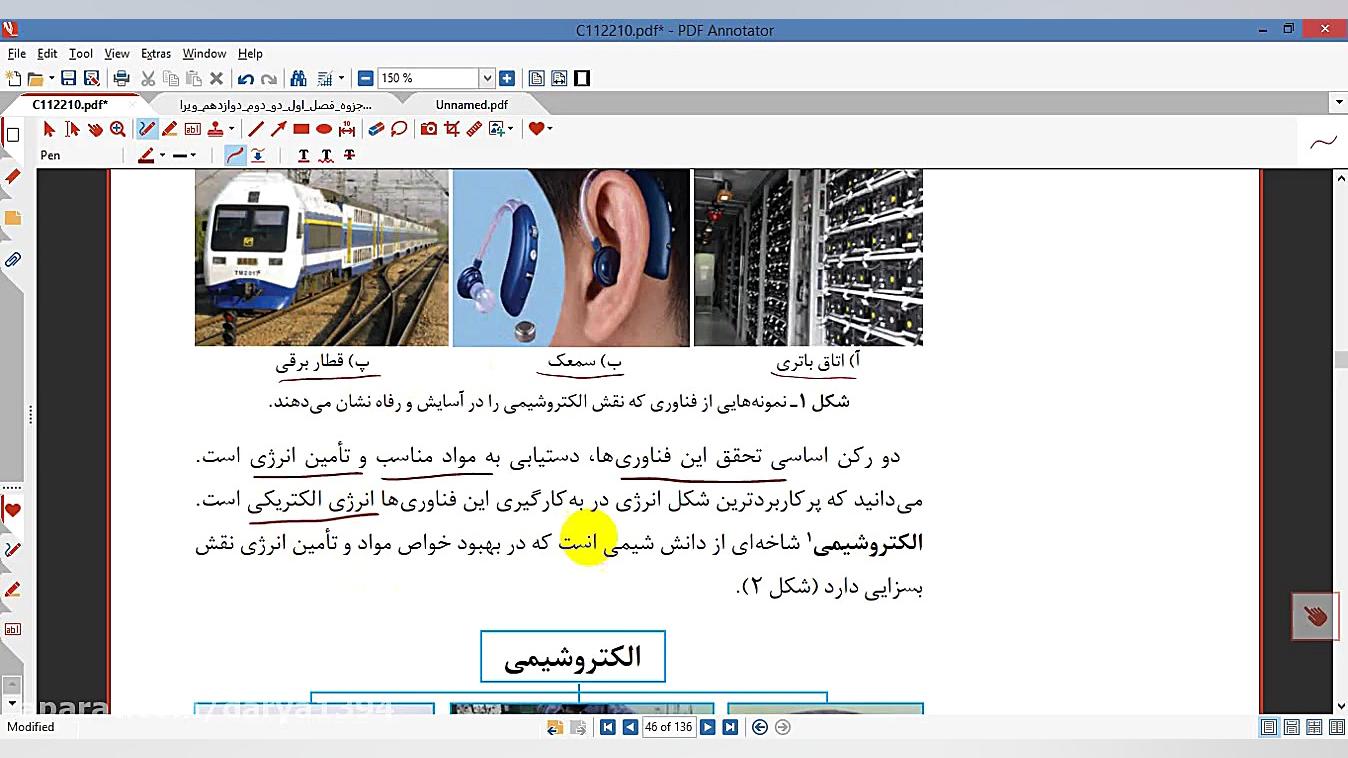Screen dimensions: 1348x758
Task: Go to last page of document
Action: coord(731,727)
